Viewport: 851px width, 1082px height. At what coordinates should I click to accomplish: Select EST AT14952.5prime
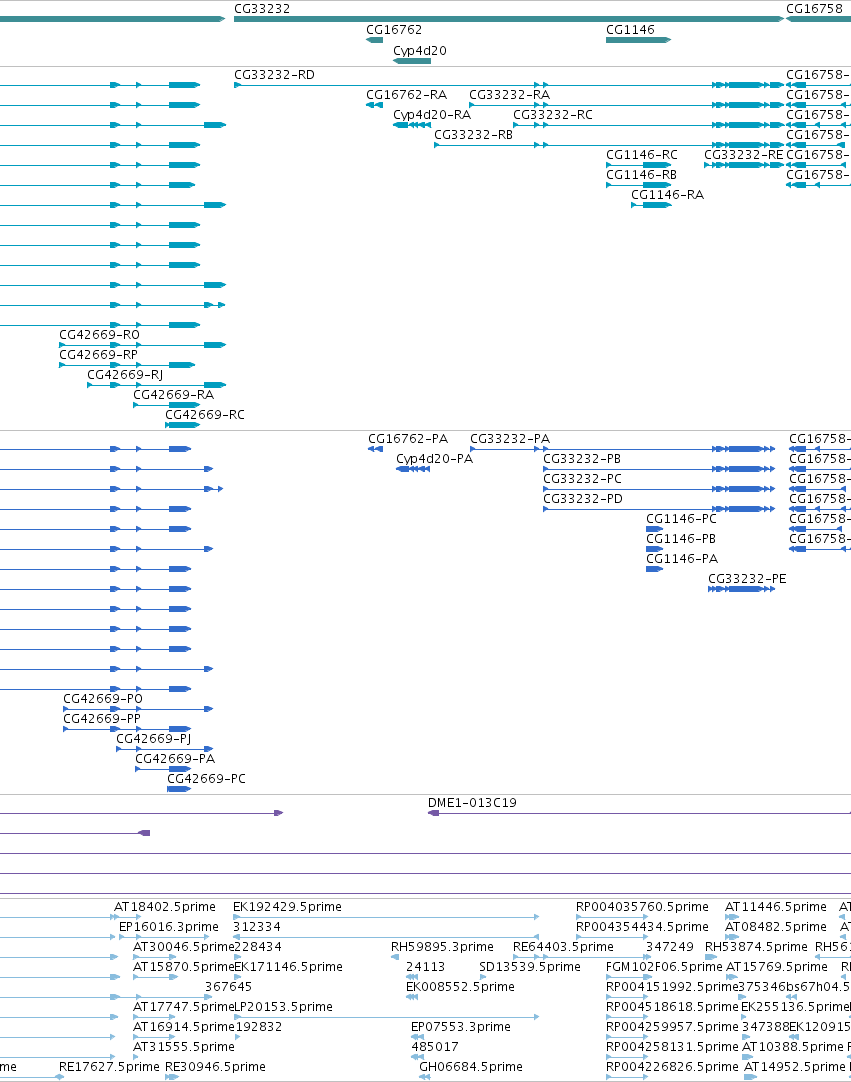(x=750, y=1077)
